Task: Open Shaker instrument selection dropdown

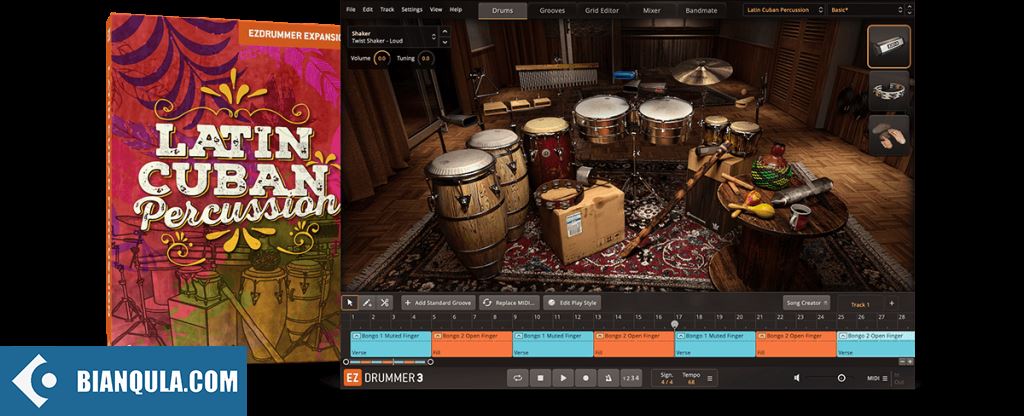Action: (x=393, y=37)
